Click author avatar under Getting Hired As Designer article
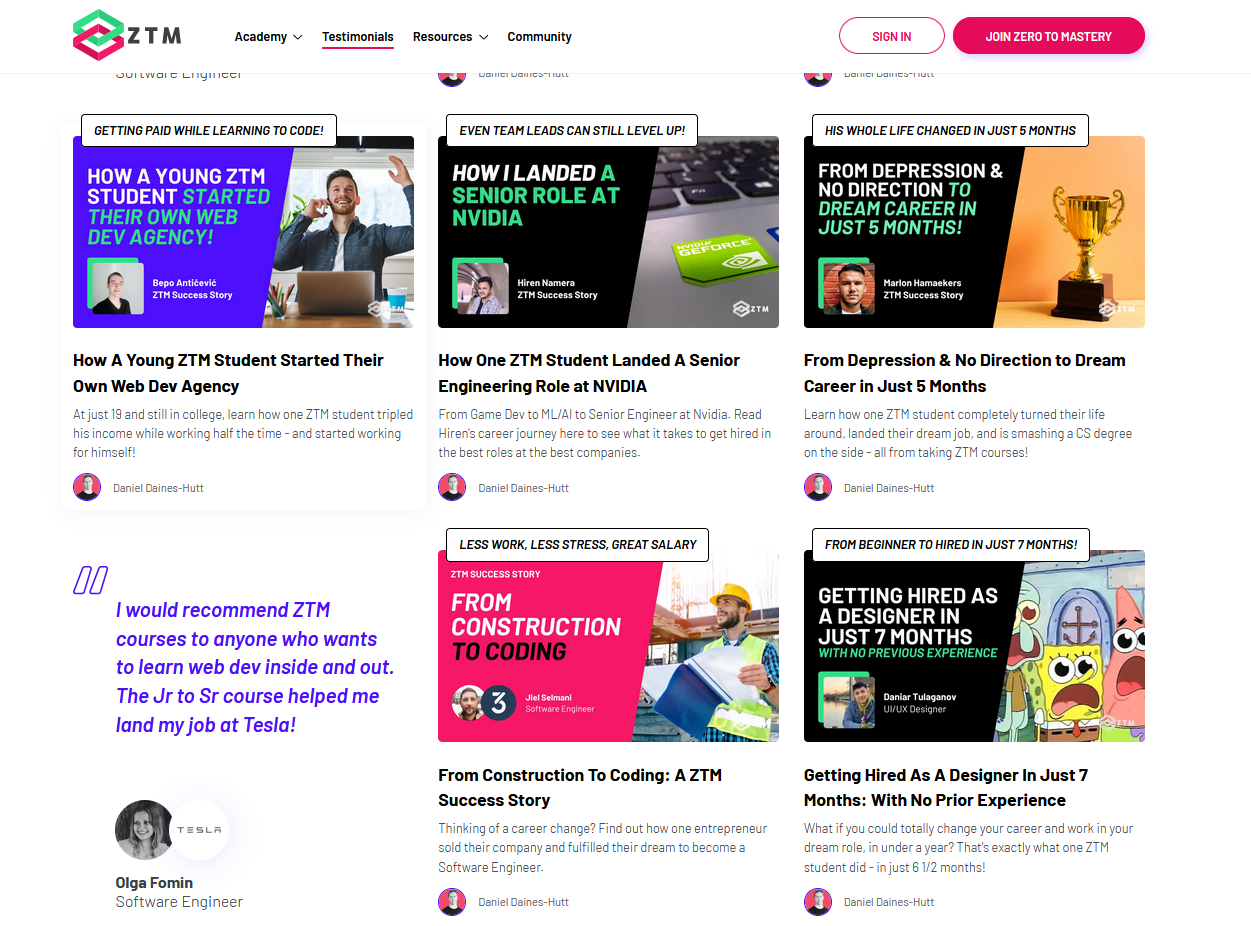 tap(818, 901)
